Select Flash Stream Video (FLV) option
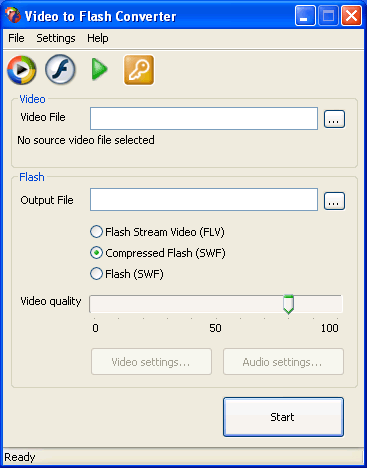The width and height of the screenshot is (367, 468). [x=157, y=232]
